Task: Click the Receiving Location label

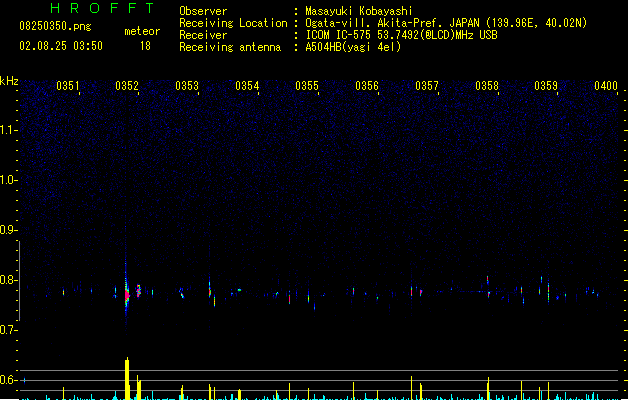Action: coord(233,23)
